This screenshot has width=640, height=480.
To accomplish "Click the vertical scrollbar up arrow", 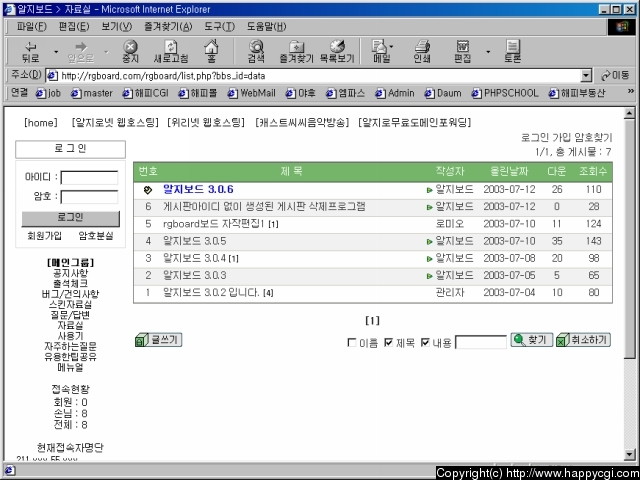I will 629,113.
